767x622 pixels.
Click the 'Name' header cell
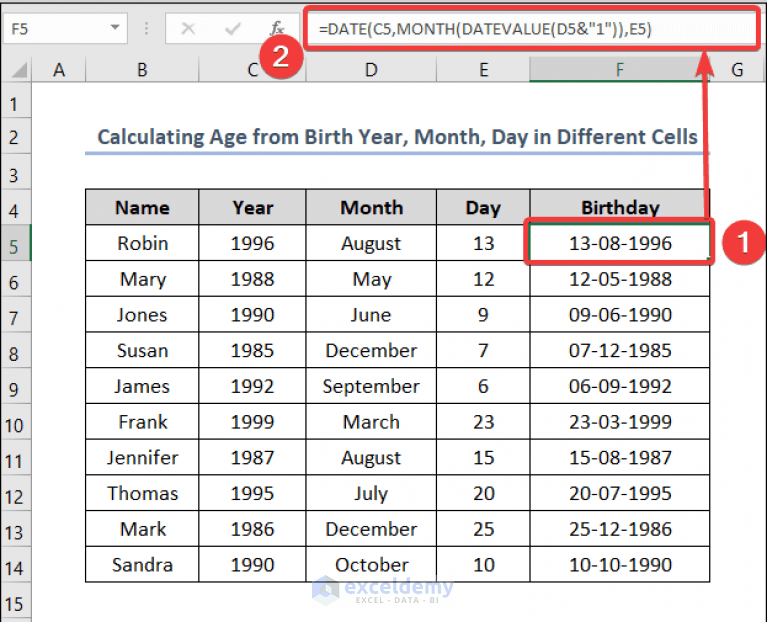pyautogui.click(x=142, y=207)
